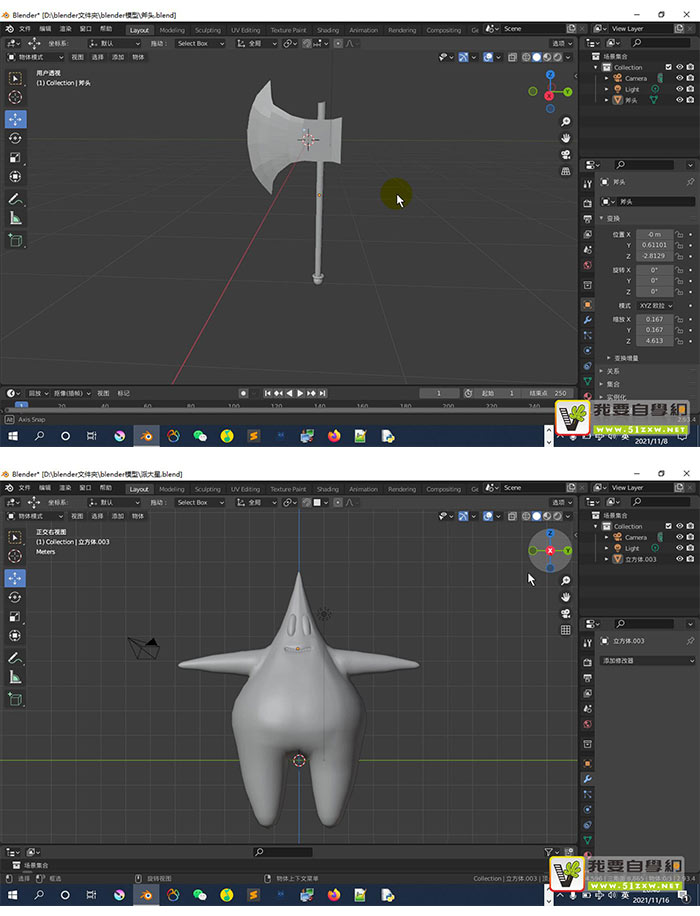The image size is (700, 916).
Task: Switch to Sculpting tab in 派大星.blend window
Action: click(x=208, y=489)
